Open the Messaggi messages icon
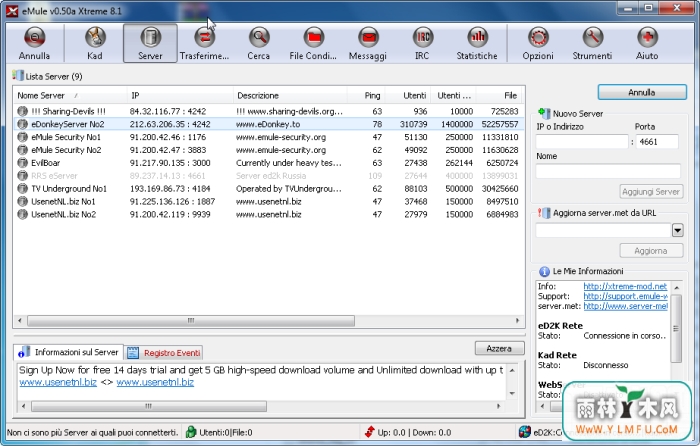This screenshot has width=700, height=446. (368, 38)
